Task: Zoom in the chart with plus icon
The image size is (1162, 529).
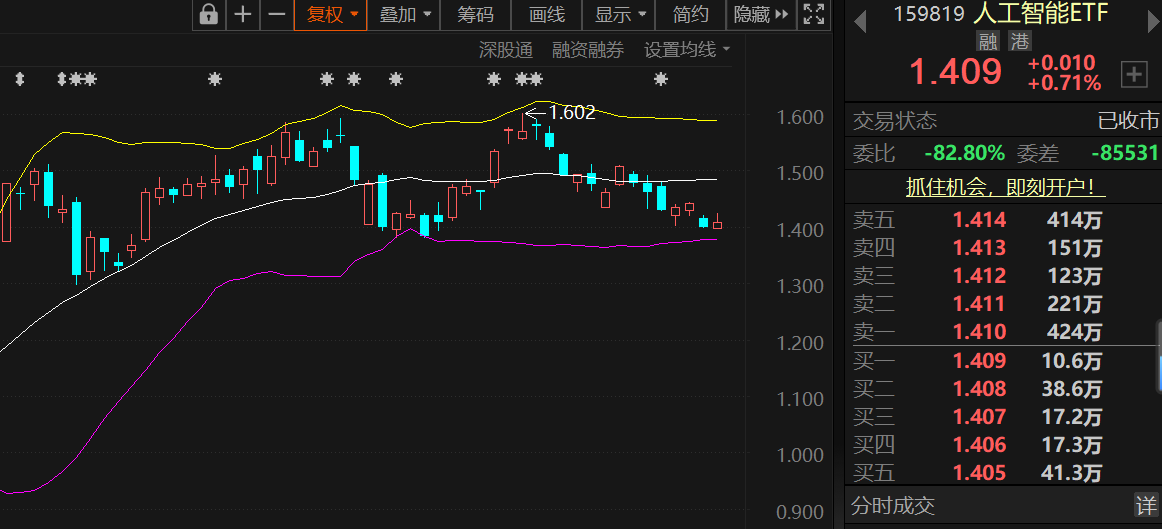Action: (242, 14)
